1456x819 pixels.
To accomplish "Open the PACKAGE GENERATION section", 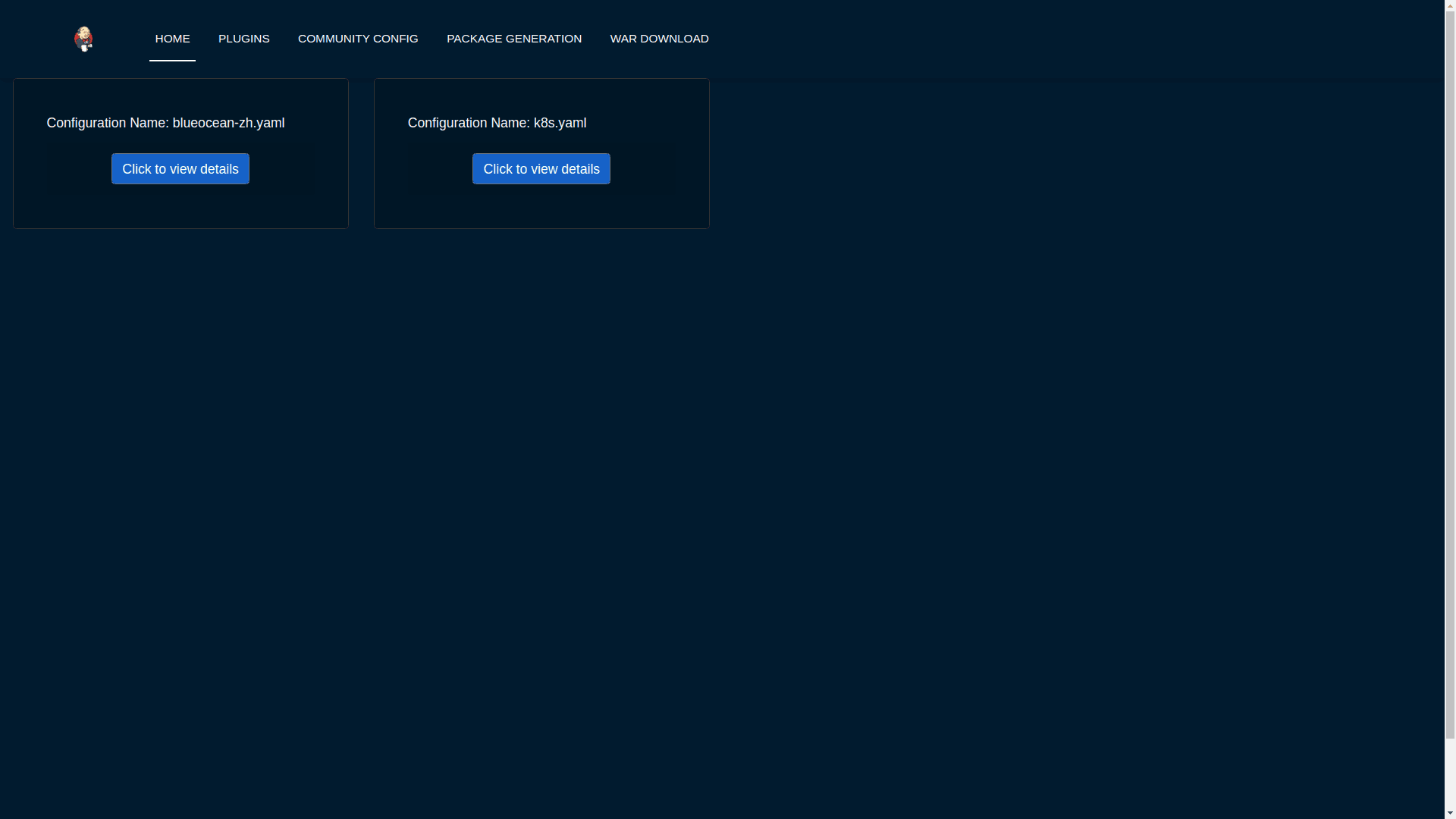I will pos(513,39).
